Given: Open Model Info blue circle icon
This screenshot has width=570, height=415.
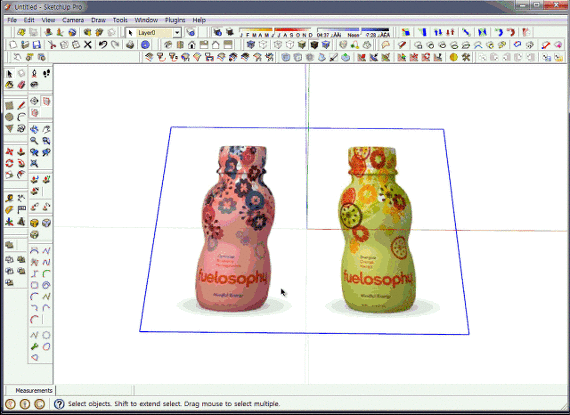Looking at the screenshot, I should [x=145, y=45].
